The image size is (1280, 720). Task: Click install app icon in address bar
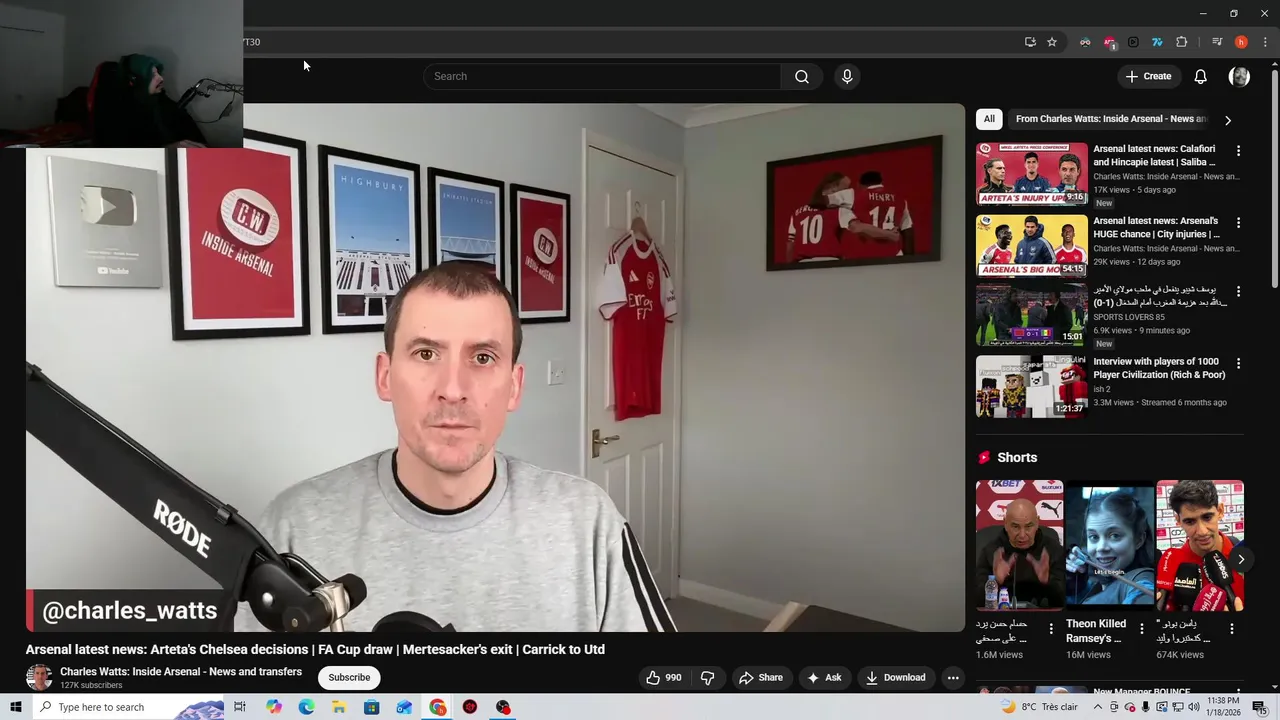click(x=1030, y=42)
